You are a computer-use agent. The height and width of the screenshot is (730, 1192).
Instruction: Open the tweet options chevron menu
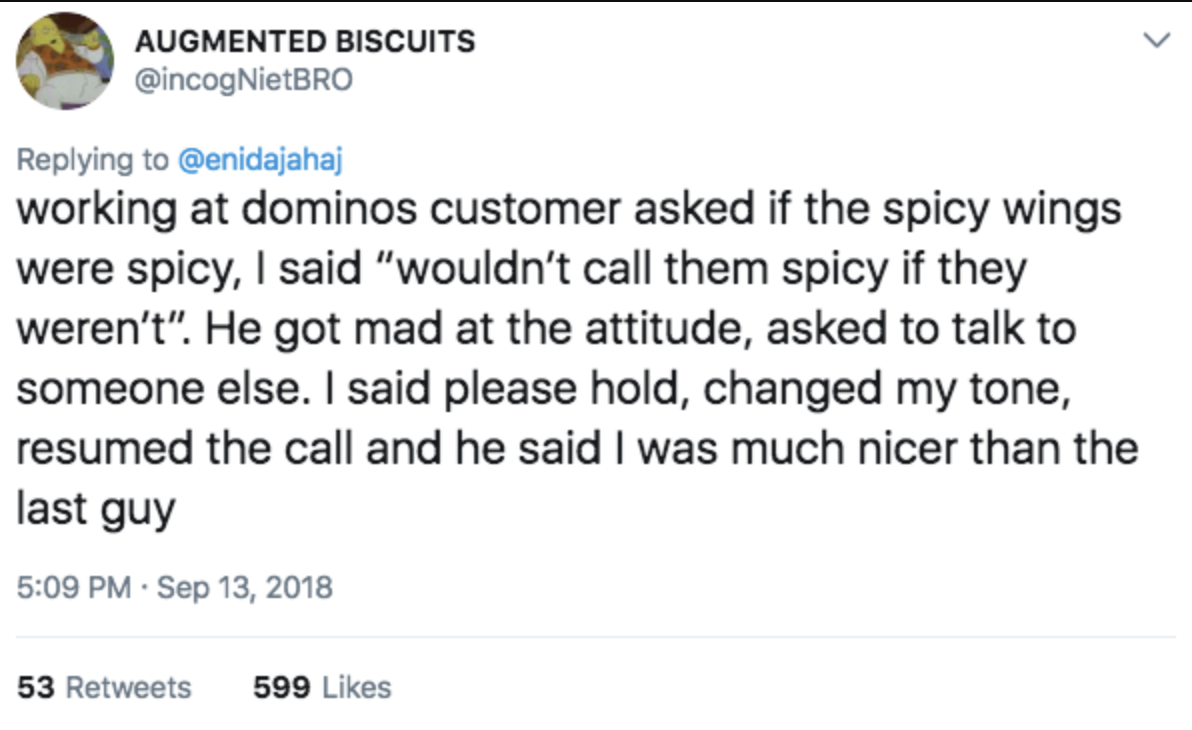1157,42
